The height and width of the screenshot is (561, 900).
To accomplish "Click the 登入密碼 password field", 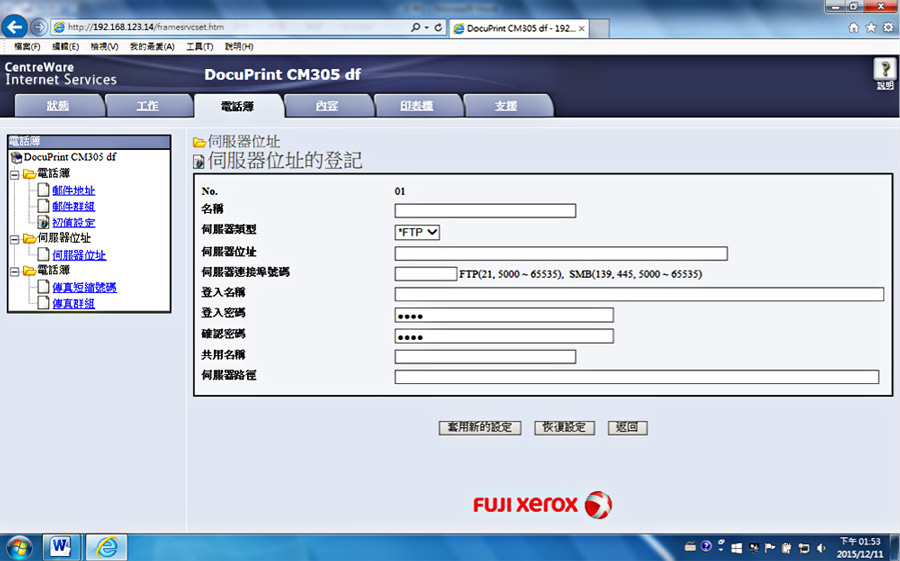I will (504, 315).
